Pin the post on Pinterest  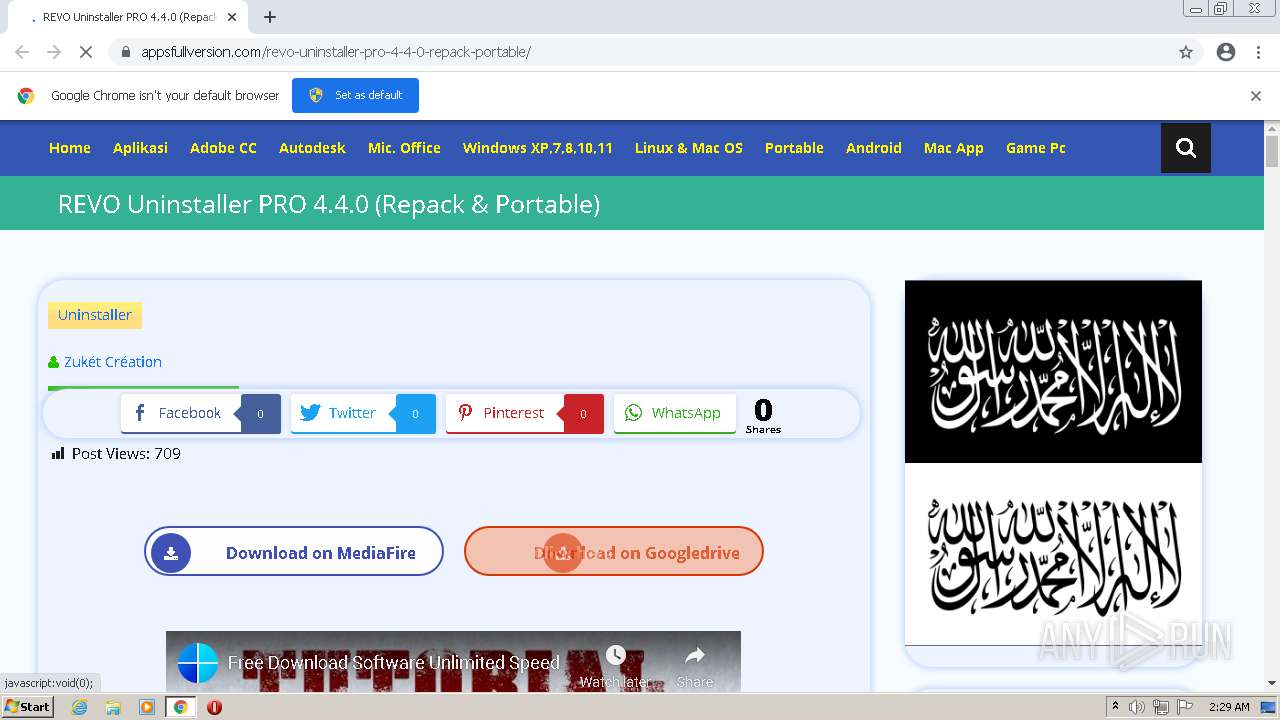[525, 413]
